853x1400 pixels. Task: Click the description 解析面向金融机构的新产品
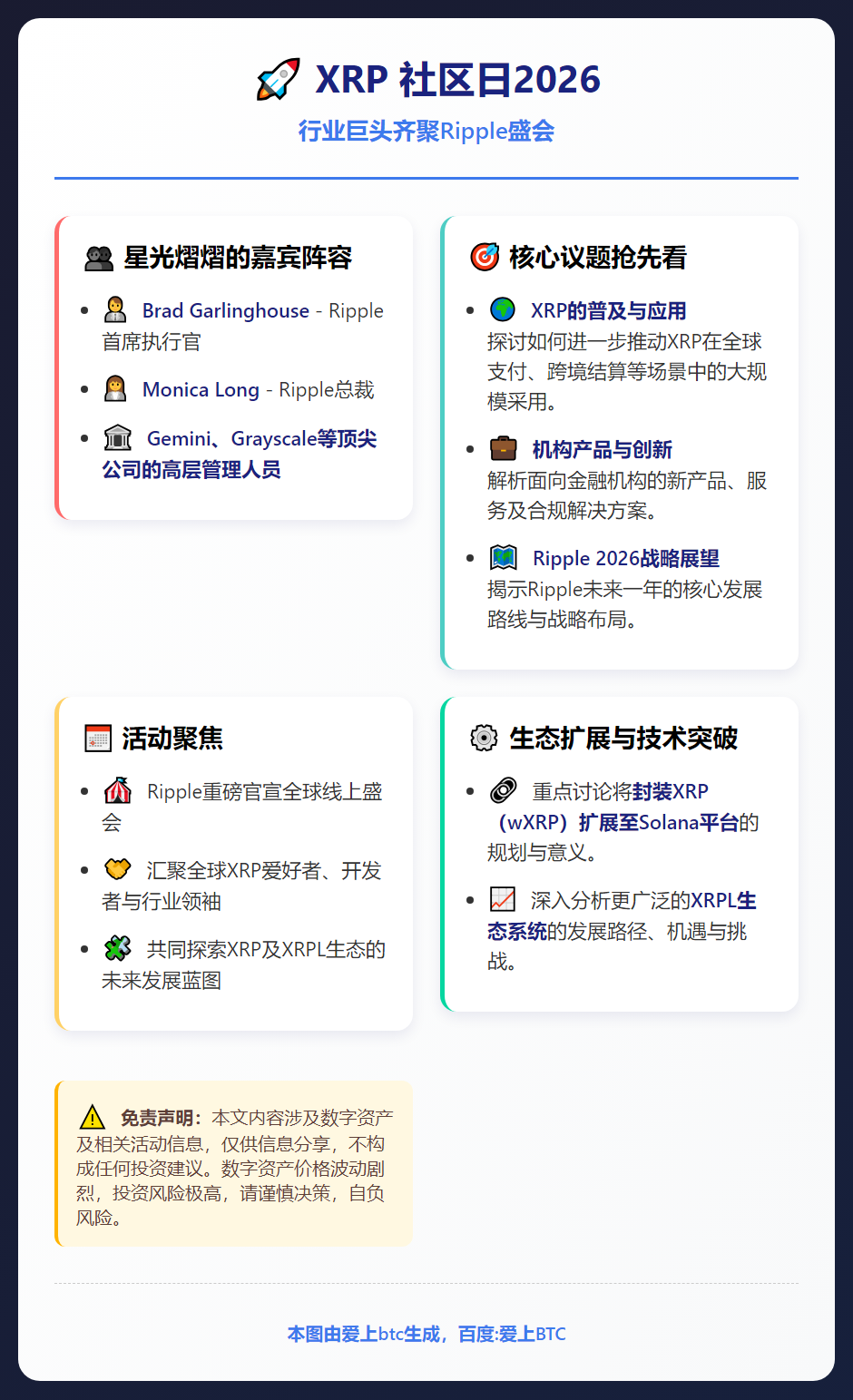pyautogui.click(x=627, y=495)
